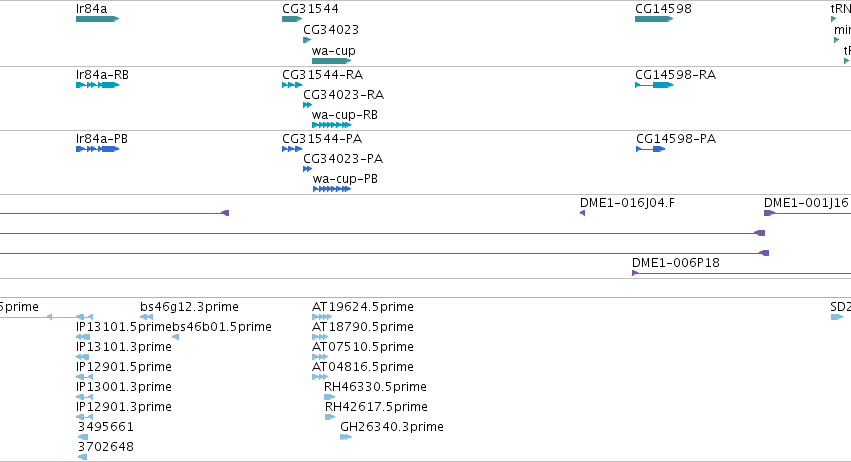
Task: Select the Ir84a gene arrow glyph
Action: pyautogui.click(x=98, y=19)
